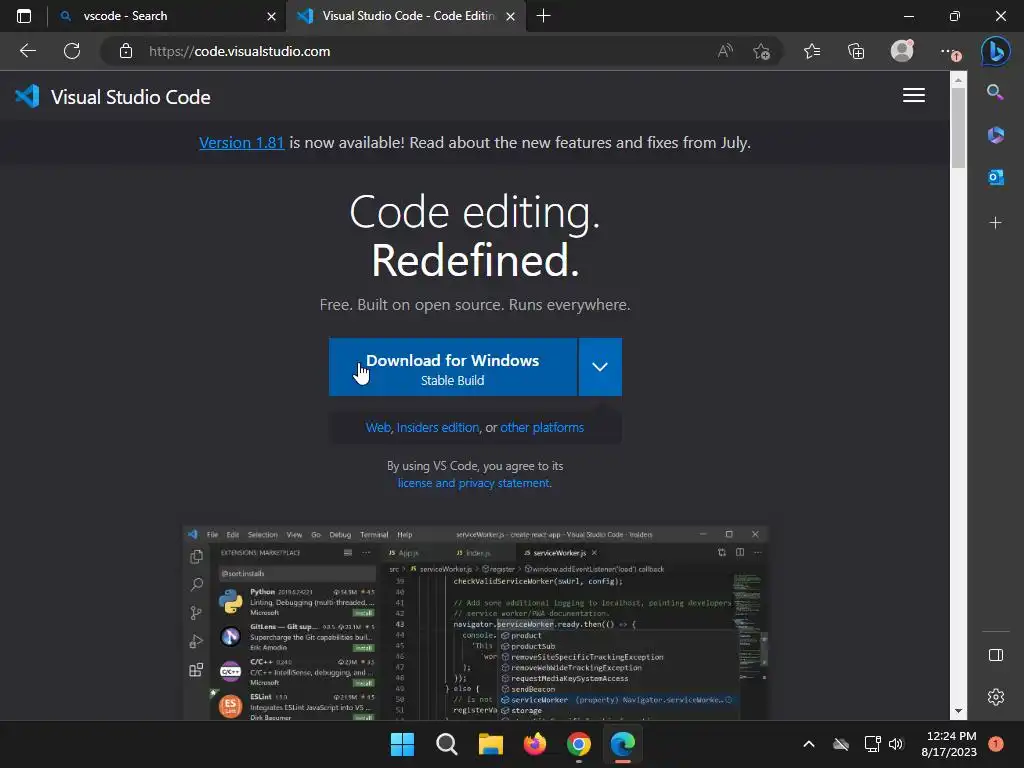The image size is (1024, 768).
Task: Open the network status tray icon
Action: pyautogui.click(x=872, y=744)
